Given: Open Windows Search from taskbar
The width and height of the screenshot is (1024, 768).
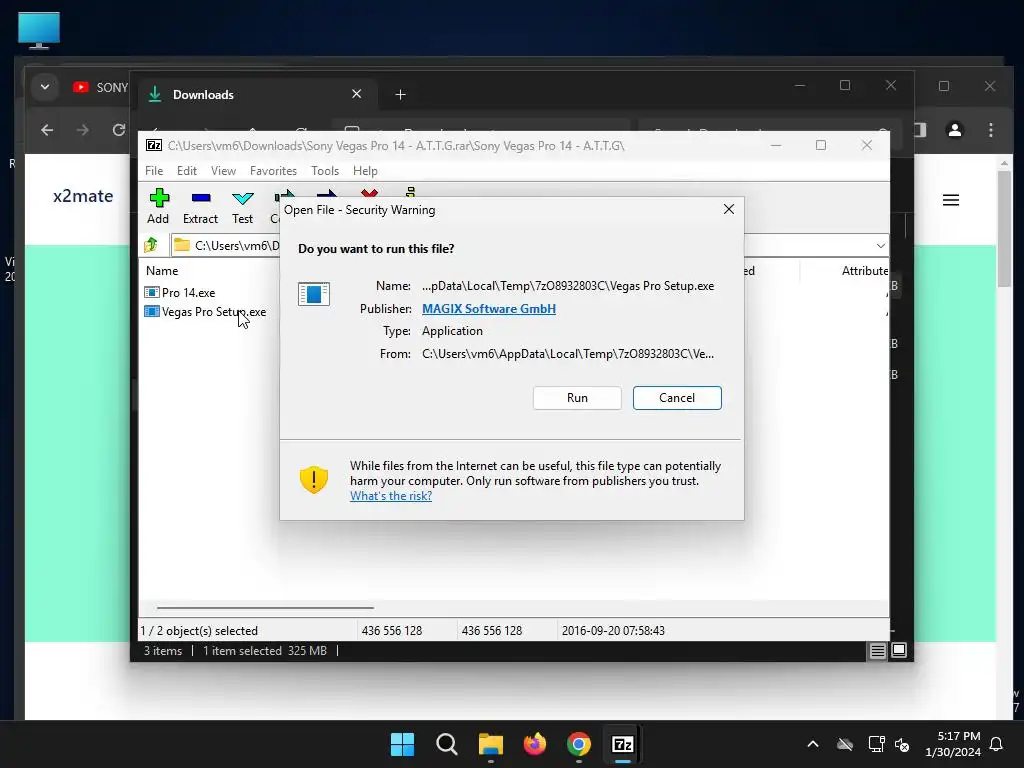Looking at the screenshot, I should tap(447, 744).
